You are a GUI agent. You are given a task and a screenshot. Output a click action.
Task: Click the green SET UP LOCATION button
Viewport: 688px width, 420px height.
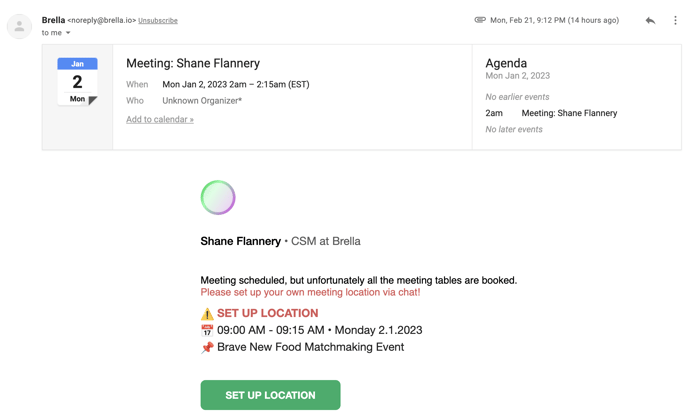click(x=270, y=395)
